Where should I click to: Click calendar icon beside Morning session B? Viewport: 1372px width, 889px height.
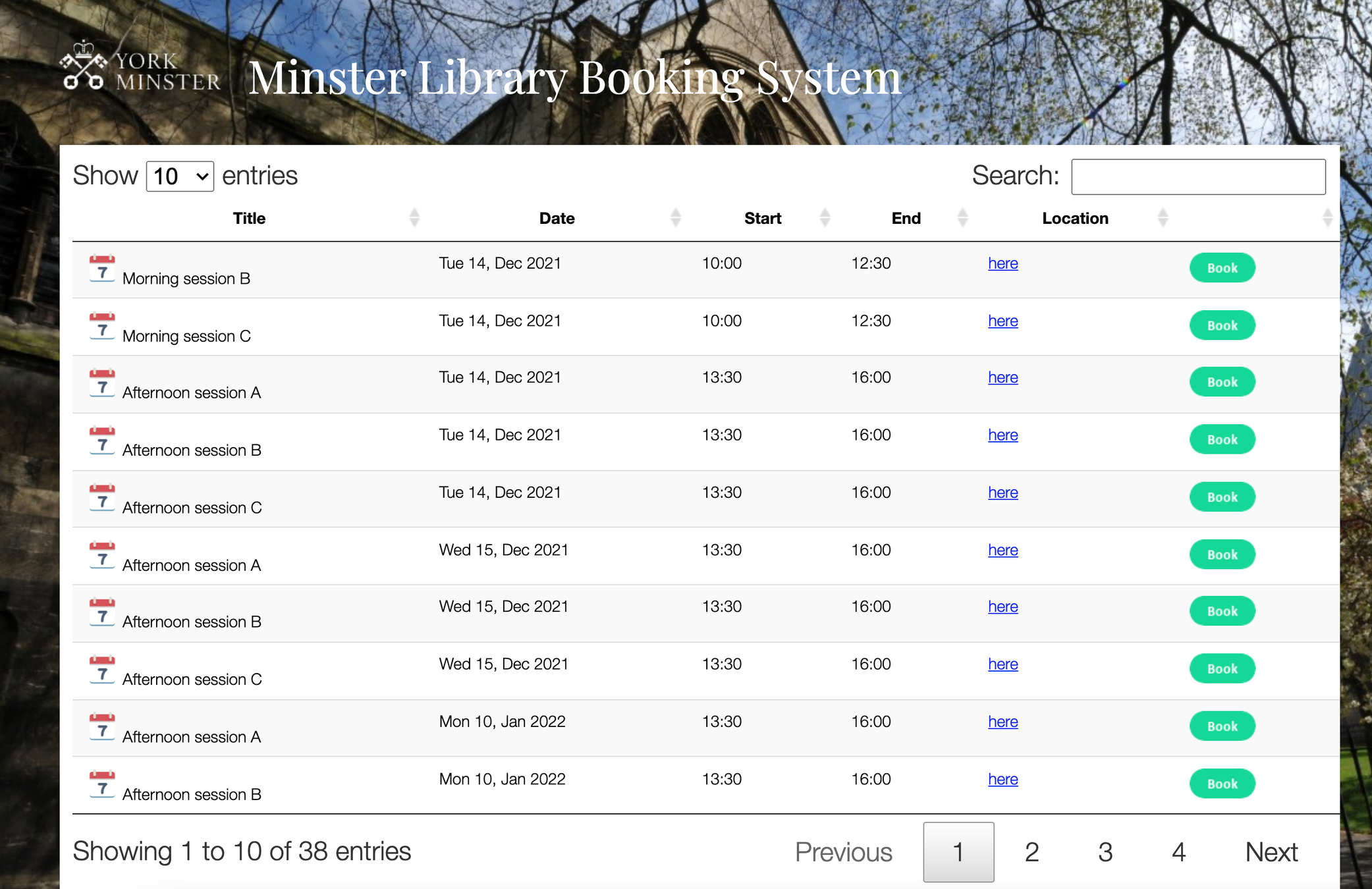102,269
